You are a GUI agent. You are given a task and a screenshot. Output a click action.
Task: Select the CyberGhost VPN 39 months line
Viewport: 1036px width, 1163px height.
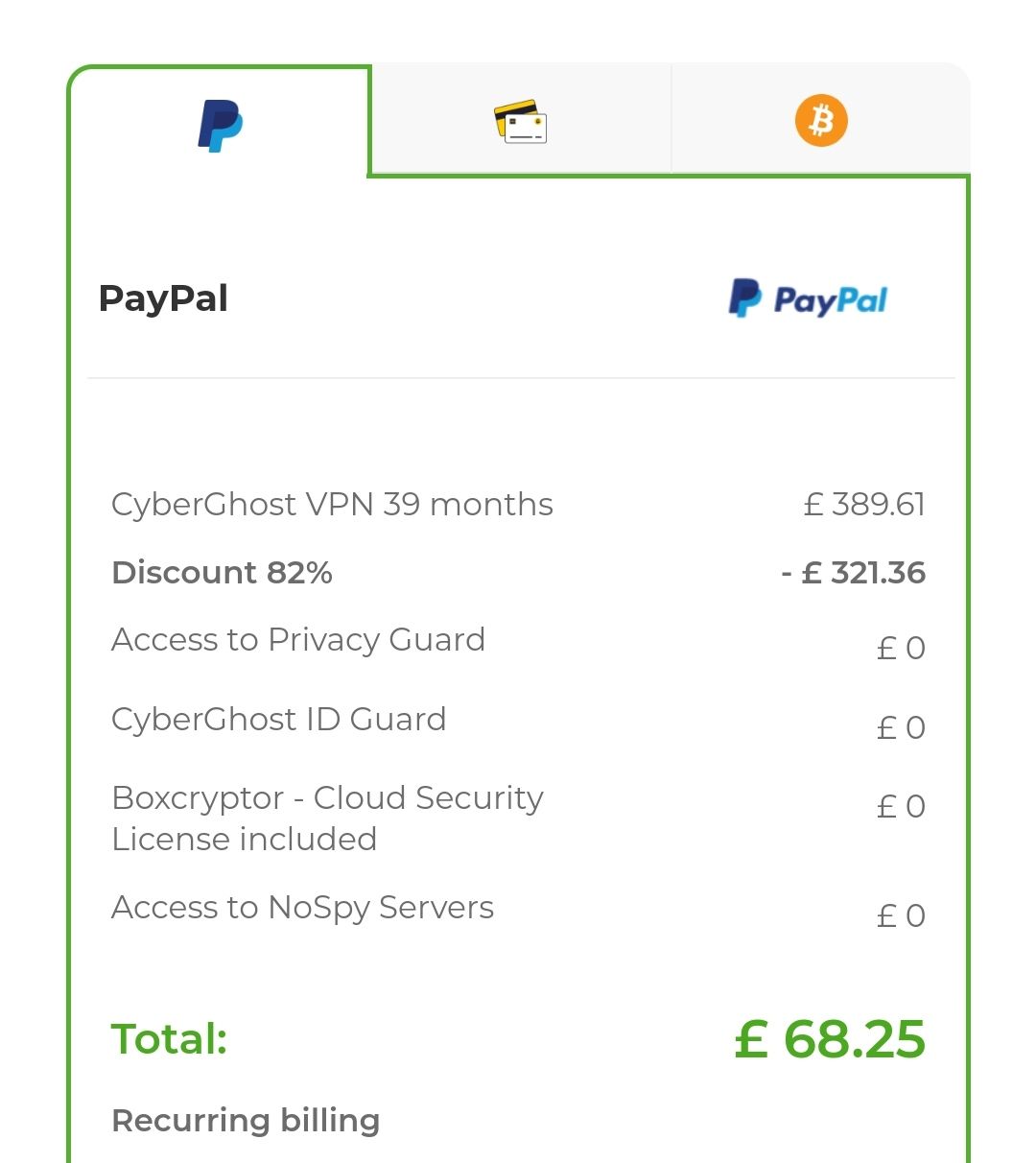click(x=332, y=505)
